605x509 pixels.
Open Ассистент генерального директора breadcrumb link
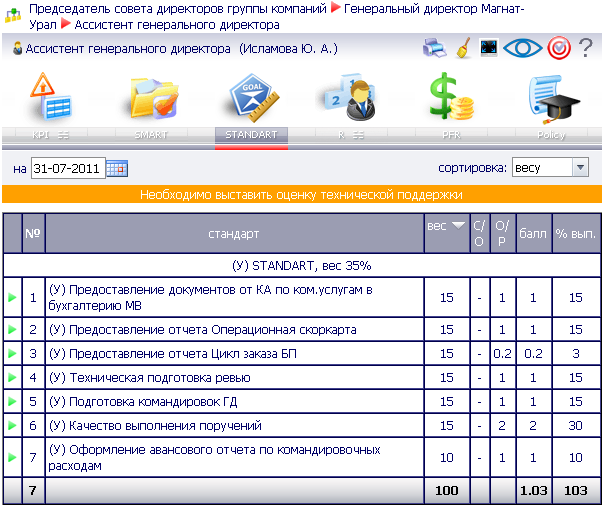pos(177,25)
